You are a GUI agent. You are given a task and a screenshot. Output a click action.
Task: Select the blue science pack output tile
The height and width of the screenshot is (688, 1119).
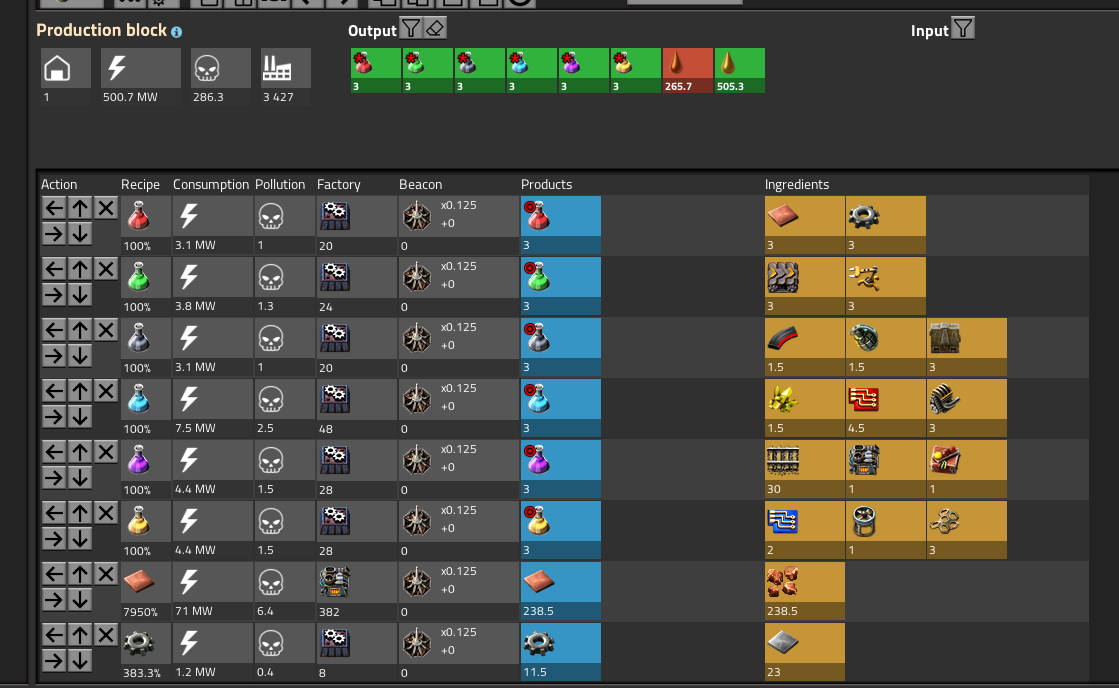coord(532,70)
